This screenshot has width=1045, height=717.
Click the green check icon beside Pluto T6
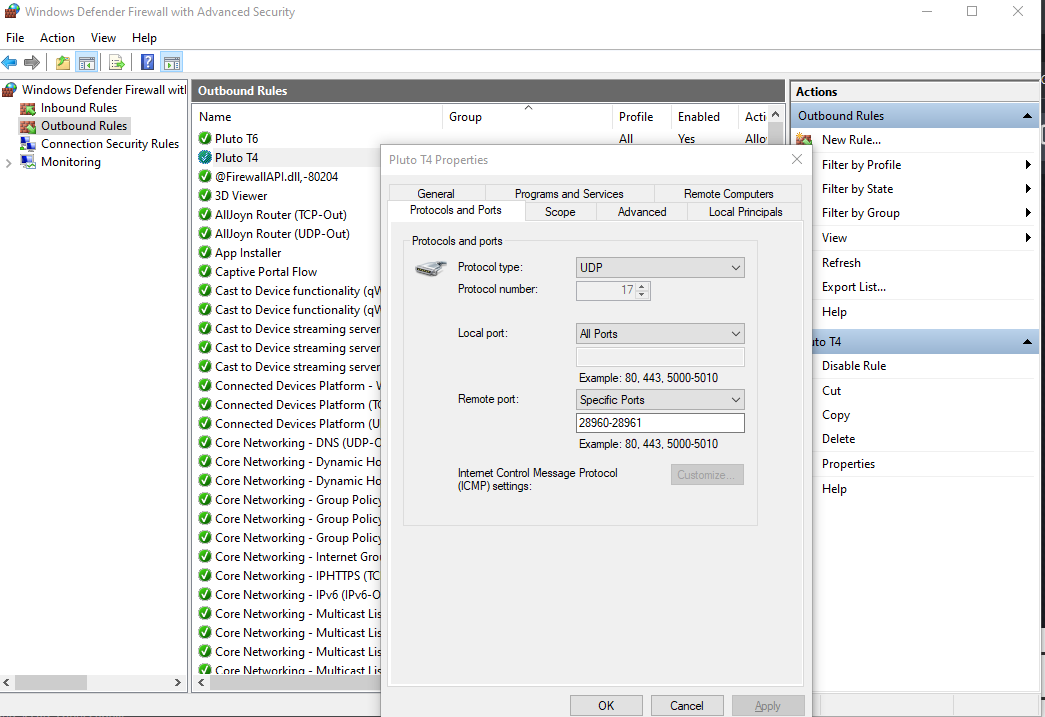click(x=205, y=139)
